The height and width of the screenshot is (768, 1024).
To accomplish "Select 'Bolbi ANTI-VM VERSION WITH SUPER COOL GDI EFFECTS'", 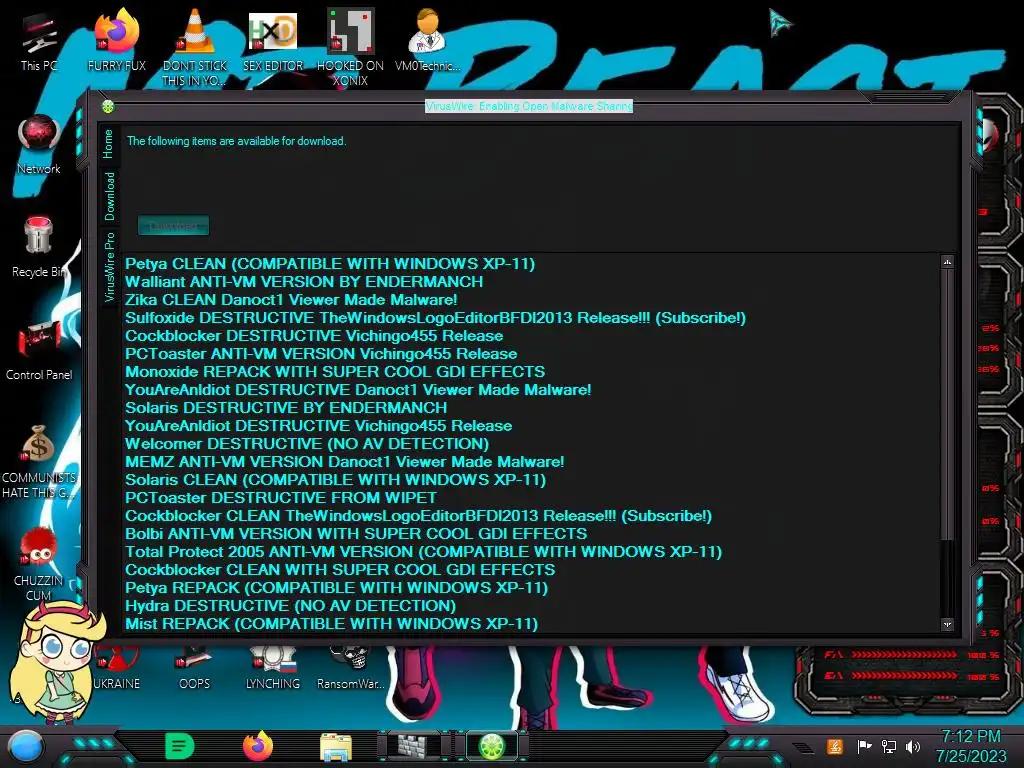I will (x=356, y=534).
